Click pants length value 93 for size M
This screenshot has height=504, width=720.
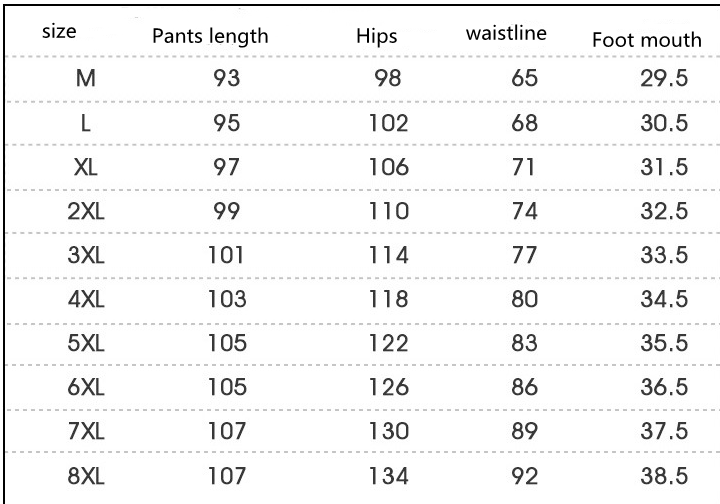(x=227, y=81)
